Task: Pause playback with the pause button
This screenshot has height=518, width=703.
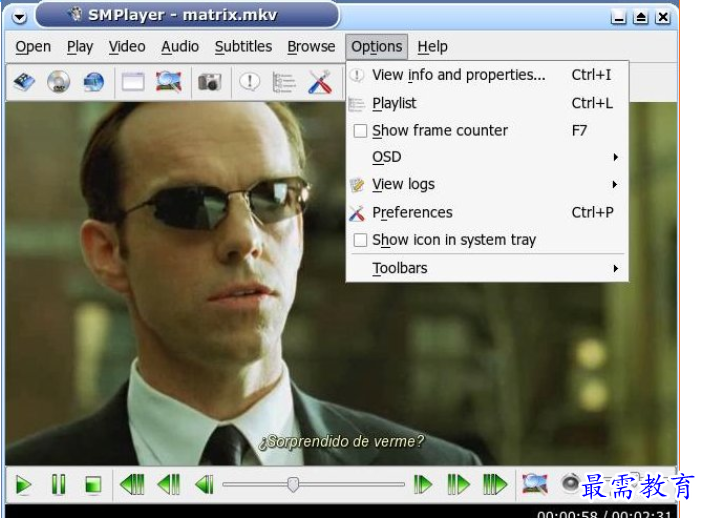Action: pos(59,485)
